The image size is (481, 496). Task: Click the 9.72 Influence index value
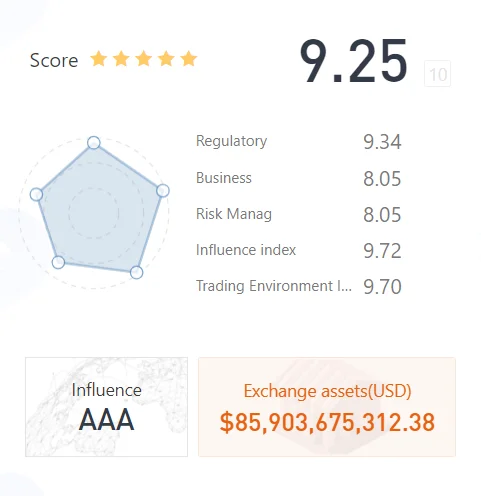[x=382, y=251]
